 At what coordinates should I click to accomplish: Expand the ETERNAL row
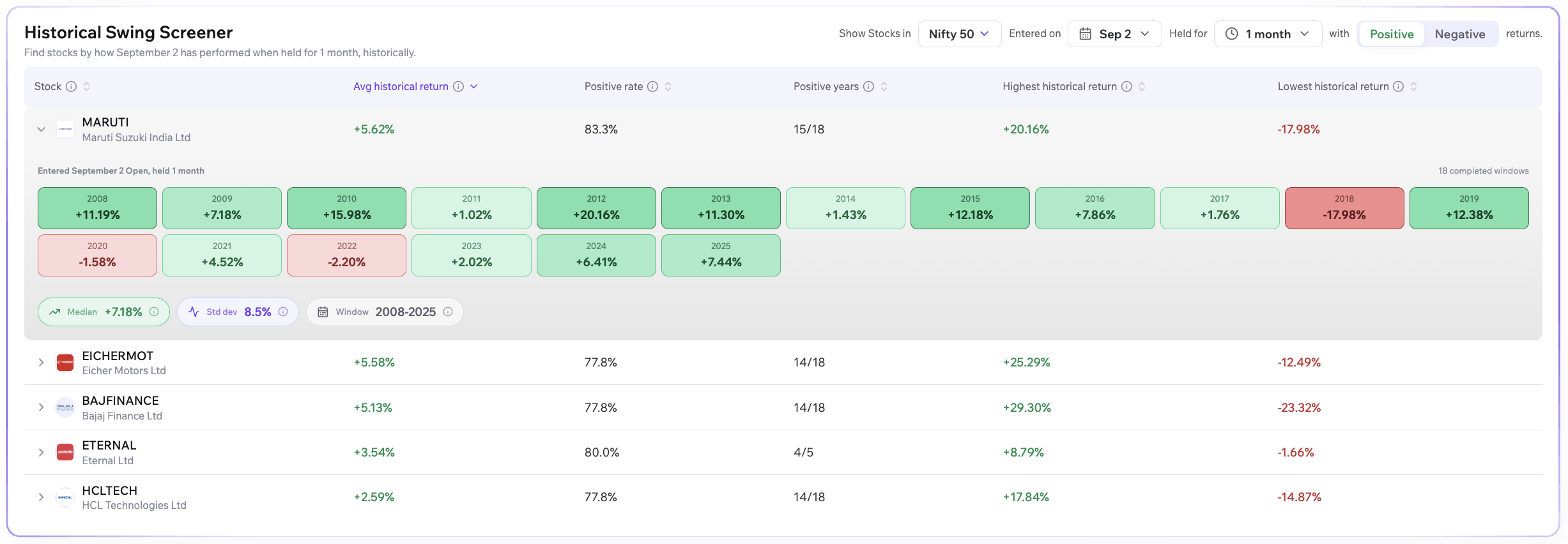tap(42, 452)
